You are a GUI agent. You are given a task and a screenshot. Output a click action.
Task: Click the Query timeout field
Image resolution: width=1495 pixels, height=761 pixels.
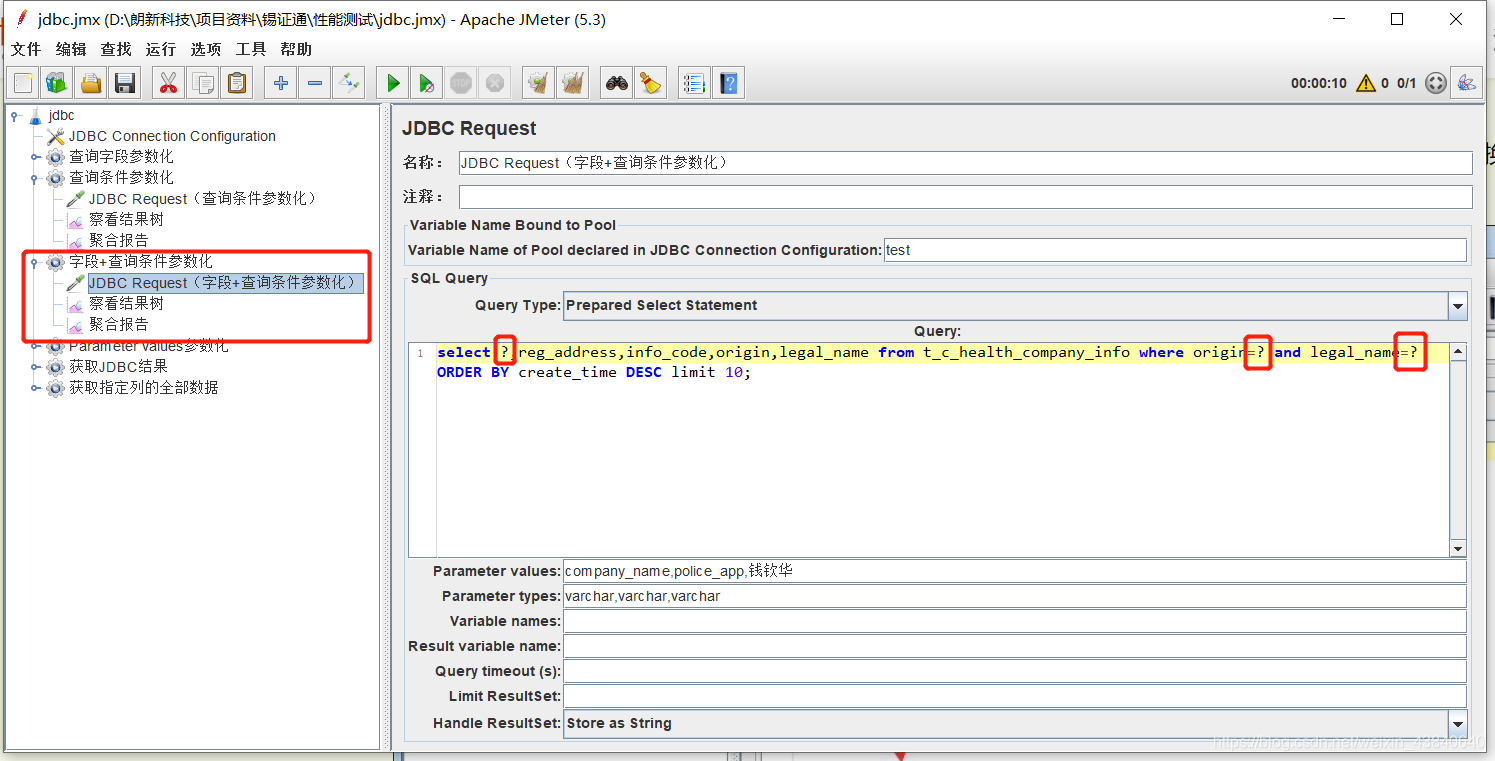click(x=1015, y=671)
